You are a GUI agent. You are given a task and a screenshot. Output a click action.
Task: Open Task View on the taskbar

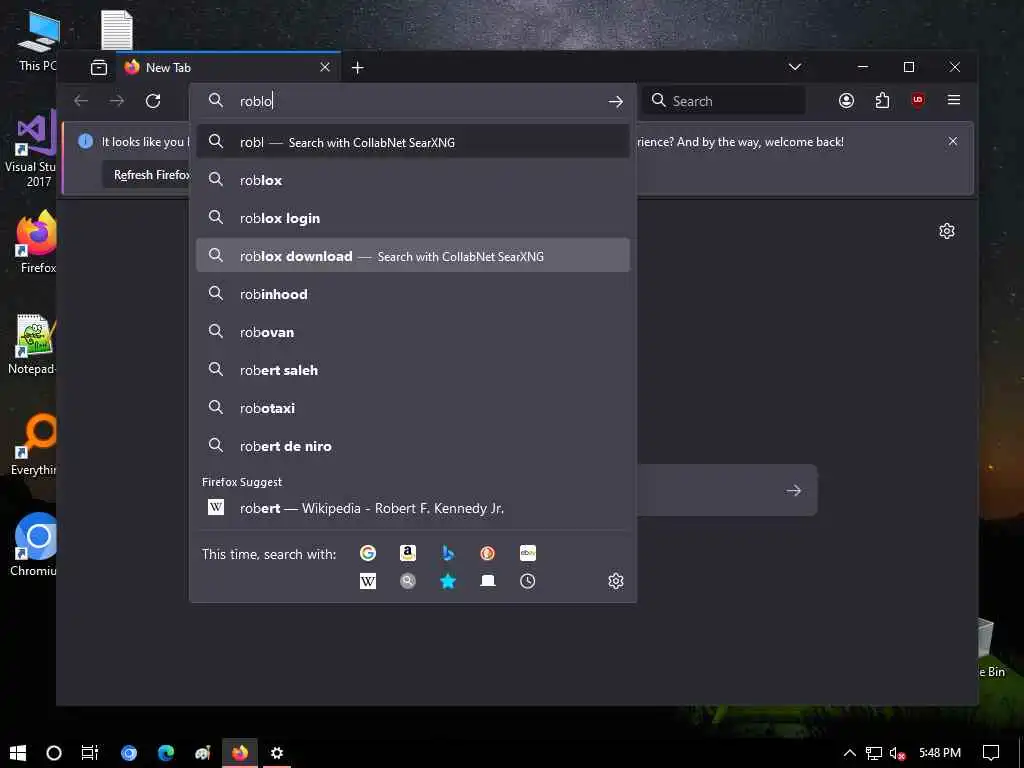pyautogui.click(x=89, y=753)
